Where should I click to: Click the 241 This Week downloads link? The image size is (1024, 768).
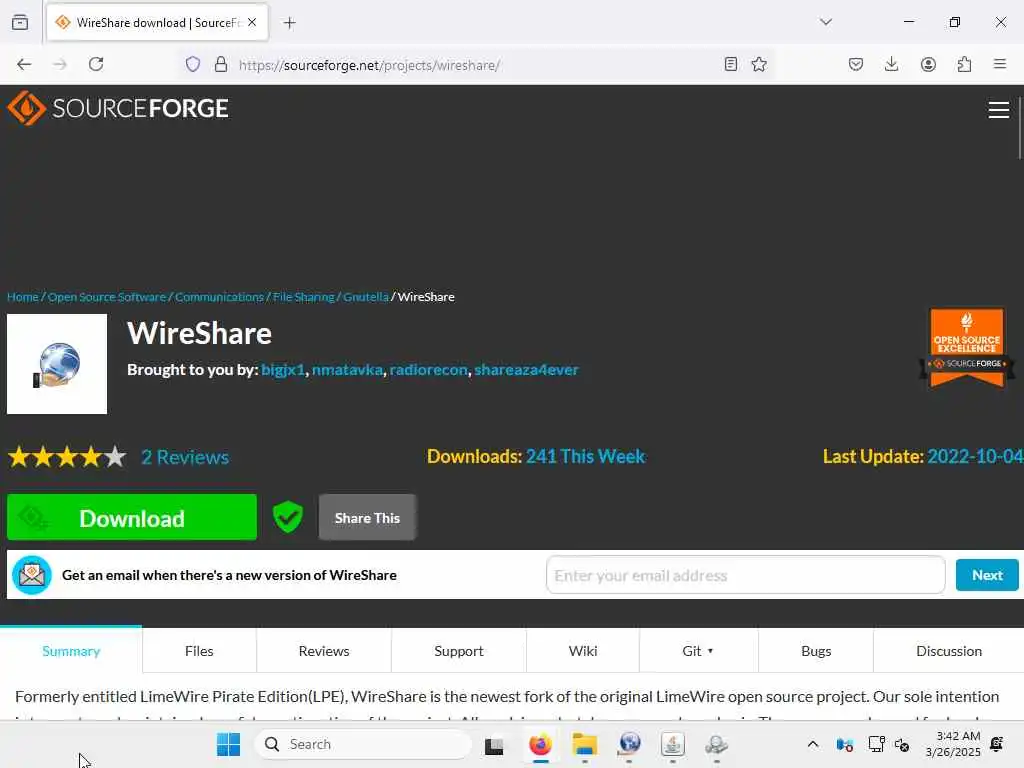585,456
